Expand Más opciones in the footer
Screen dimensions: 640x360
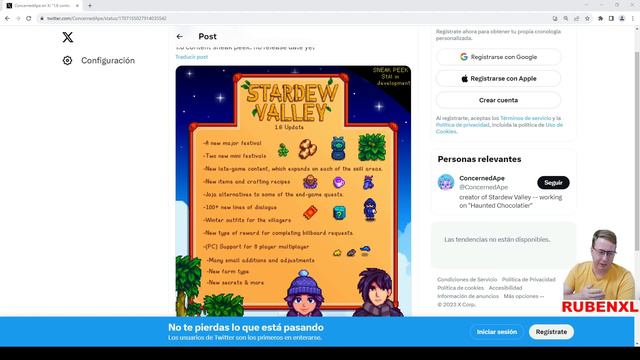point(524,296)
